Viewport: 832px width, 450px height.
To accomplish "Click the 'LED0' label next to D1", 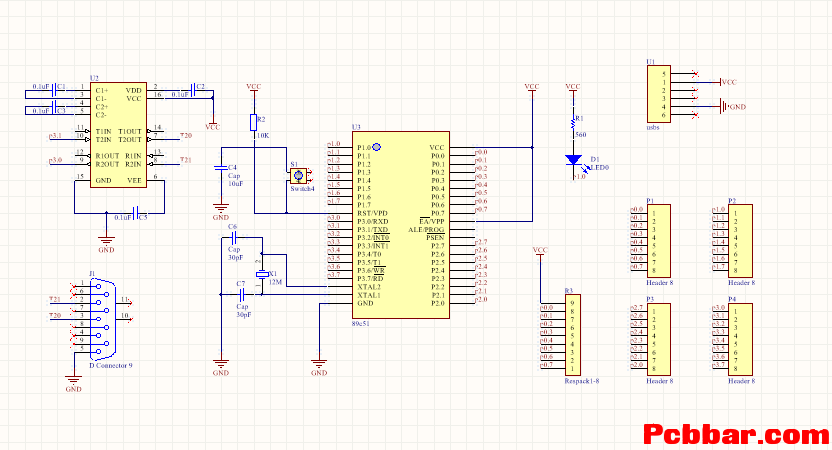I will 600,168.
